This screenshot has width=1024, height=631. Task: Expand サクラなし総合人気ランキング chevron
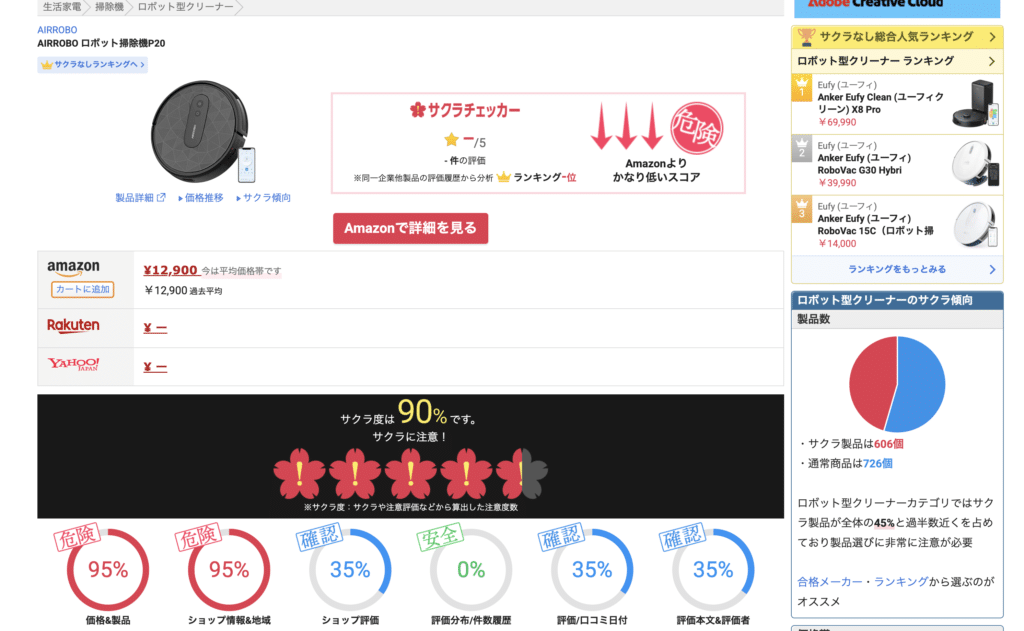(x=992, y=37)
